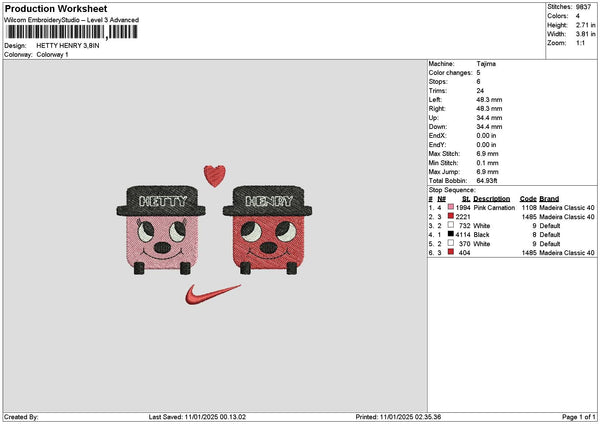Click 'Printed: 11/01/2025' footer text
The height and width of the screenshot is (424, 600).
pos(398,417)
